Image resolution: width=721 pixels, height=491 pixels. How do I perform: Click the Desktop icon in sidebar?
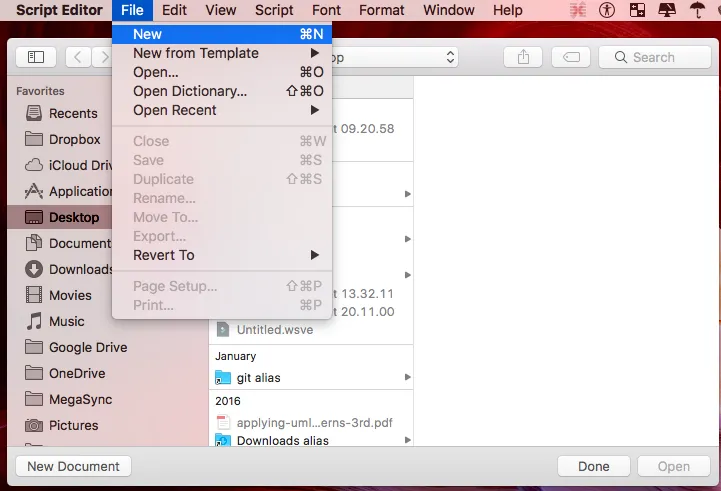(x=34, y=217)
